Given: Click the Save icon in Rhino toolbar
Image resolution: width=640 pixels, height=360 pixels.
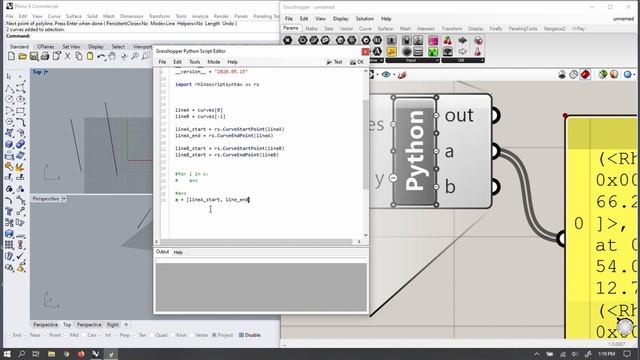Looking at the screenshot, I should click(x=34, y=56).
